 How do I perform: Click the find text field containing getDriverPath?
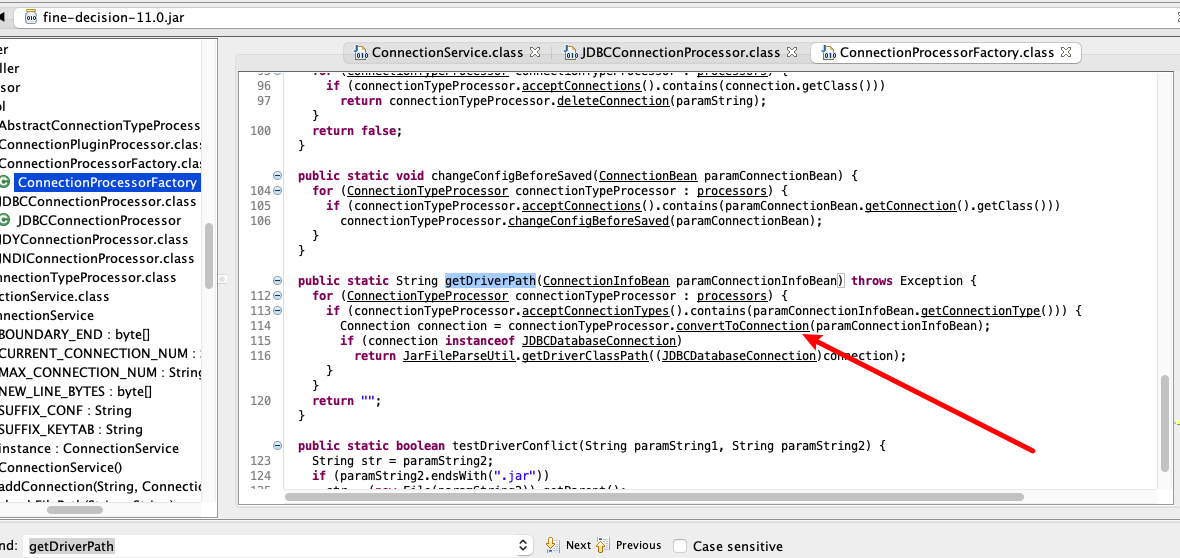pyautogui.click(x=270, y=546)
